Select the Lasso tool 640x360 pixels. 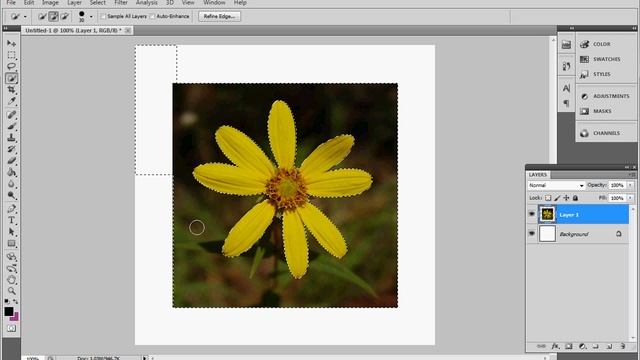point(11,66)
